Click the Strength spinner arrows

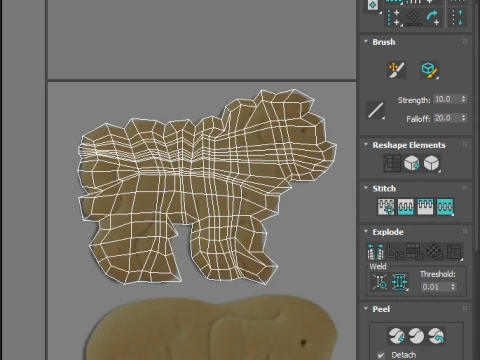pos(463,99)
